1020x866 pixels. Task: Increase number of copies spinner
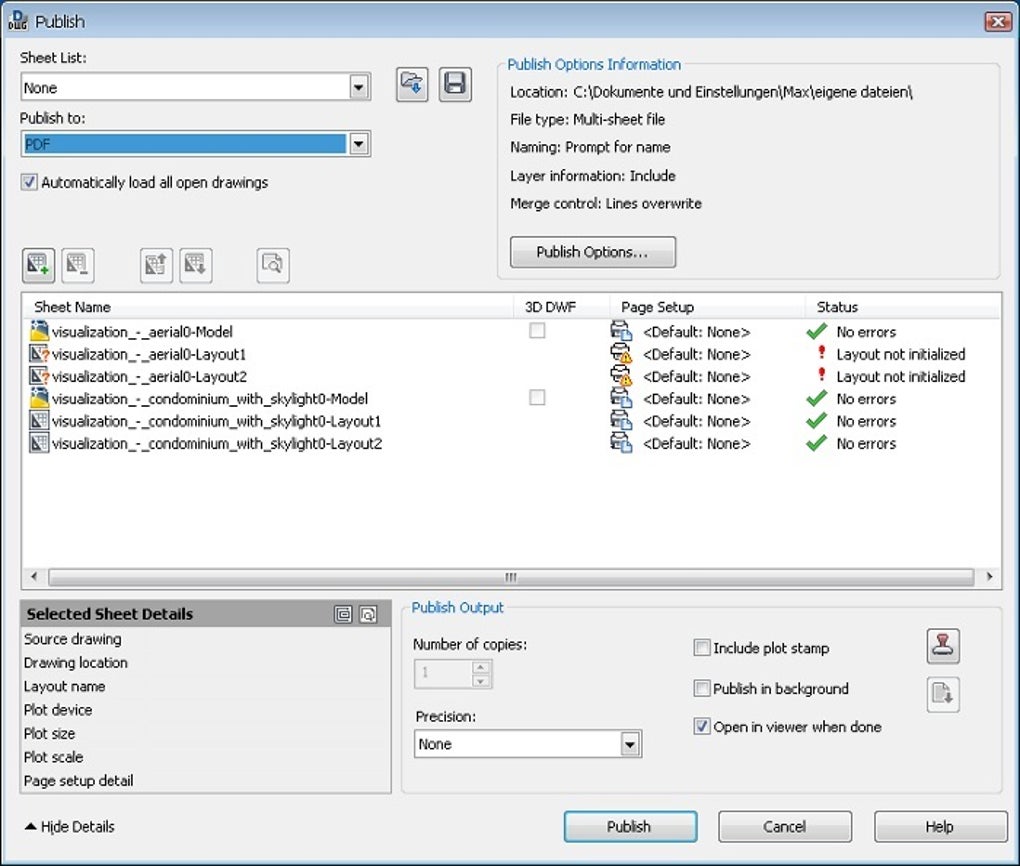point(480,667)
